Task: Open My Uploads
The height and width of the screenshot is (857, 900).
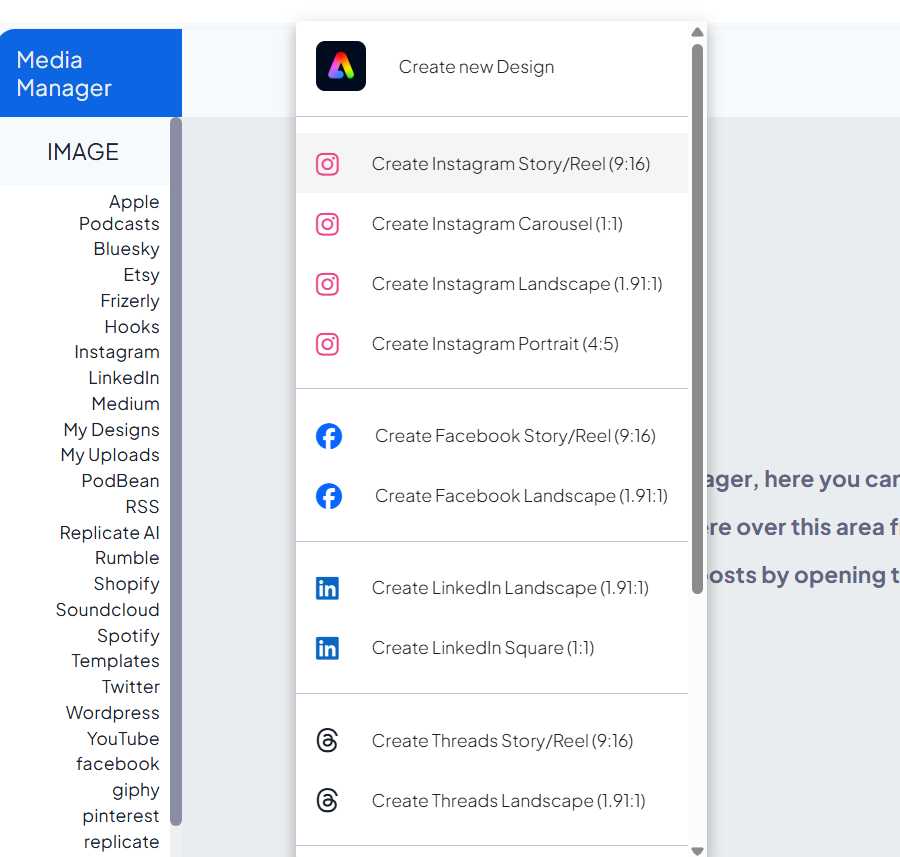Action: [110, 455]
